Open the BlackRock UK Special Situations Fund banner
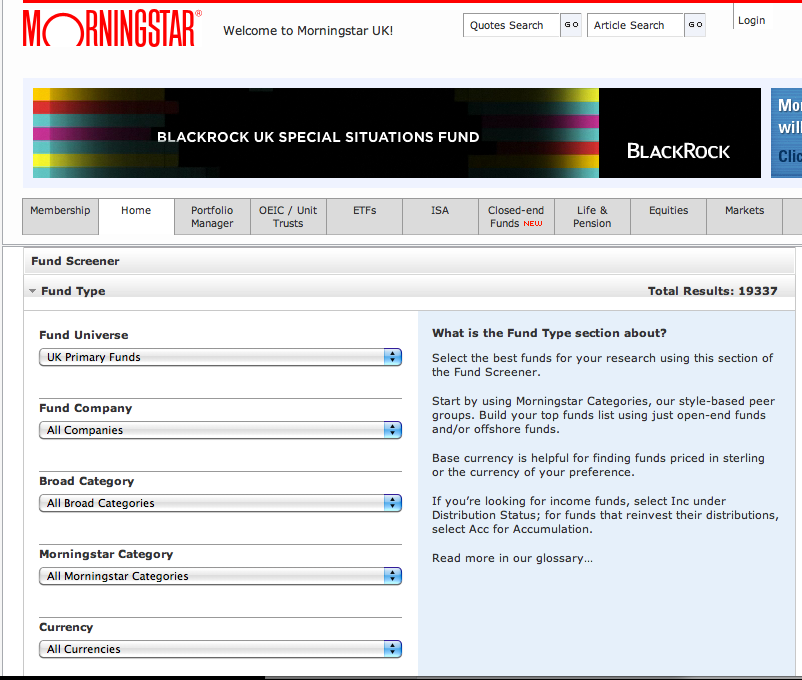The width and height of the screenshot is (802, 680). [x=397, y=133]
